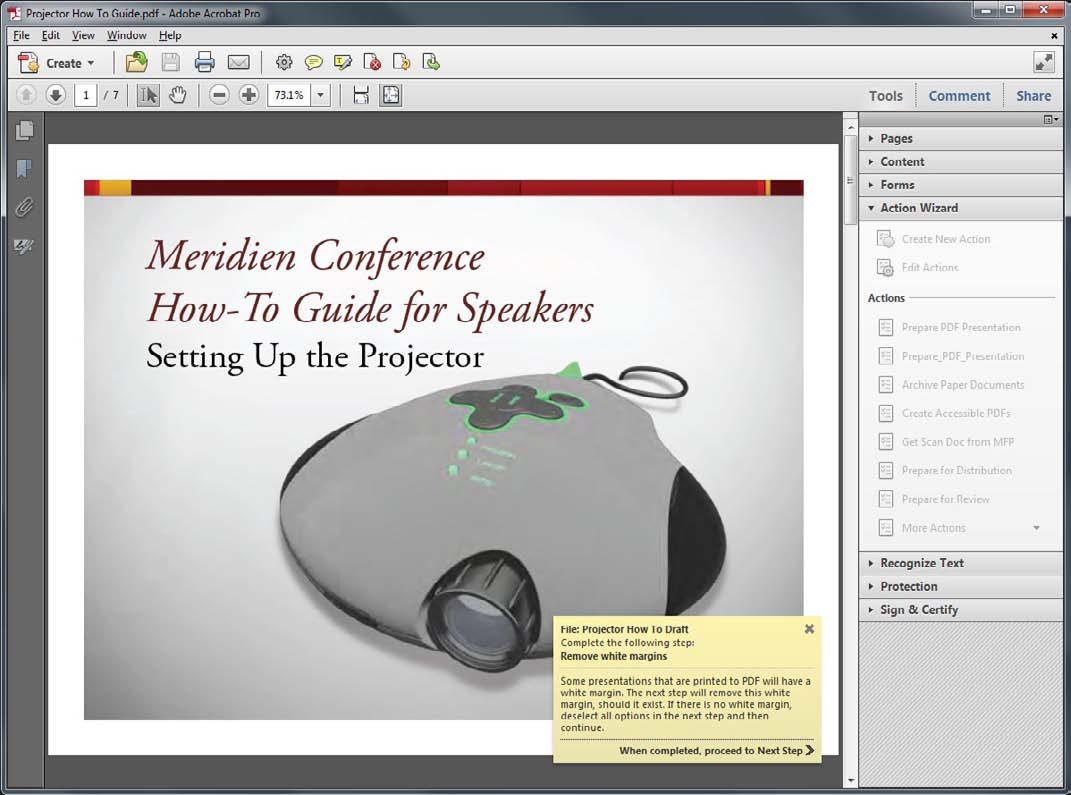The width and height of the screenshot is (1071, 795).
Task: Expand the Protection panel section
Action: click(x=960, y=586)
